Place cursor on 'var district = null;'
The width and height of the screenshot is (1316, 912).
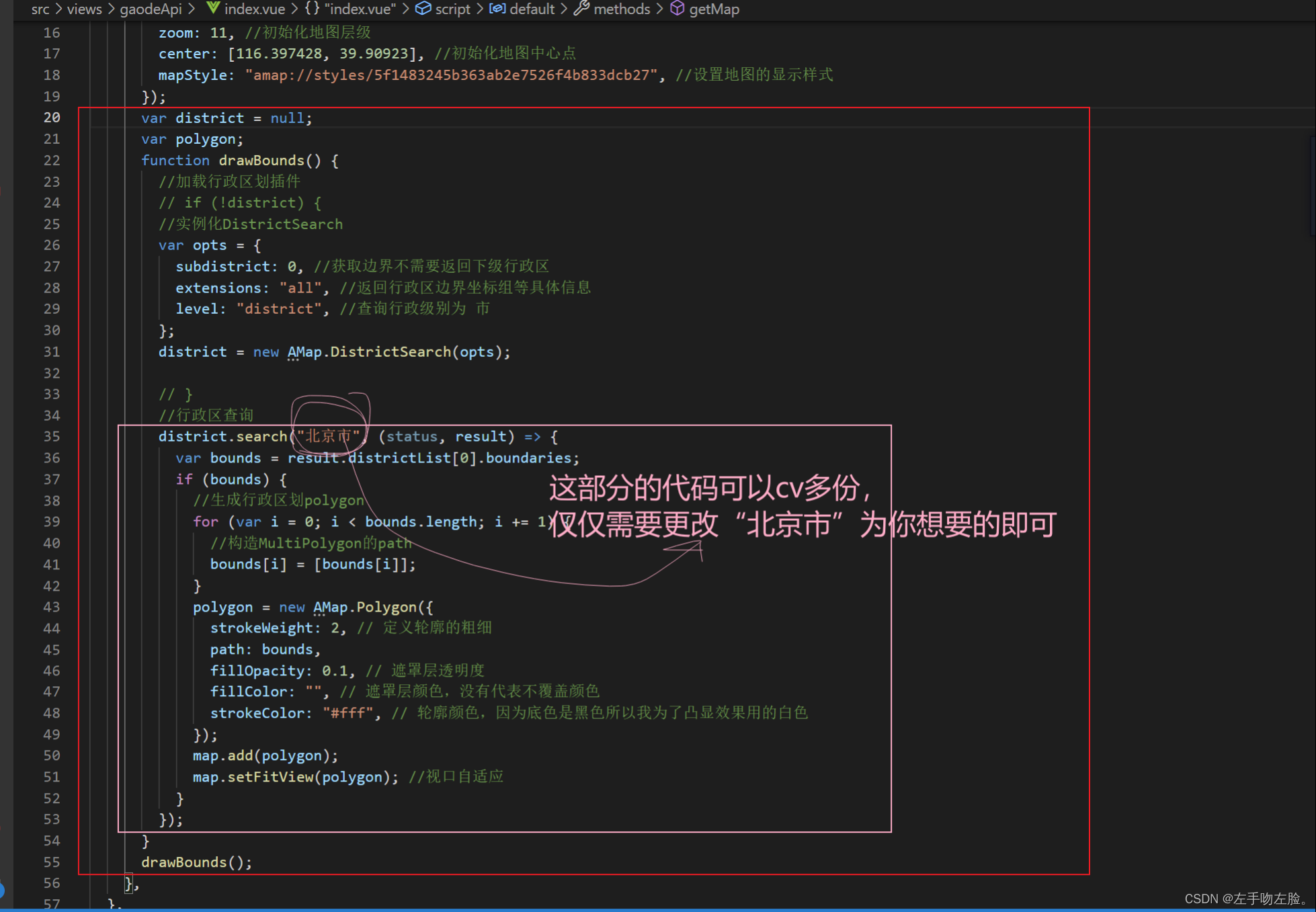227,118
